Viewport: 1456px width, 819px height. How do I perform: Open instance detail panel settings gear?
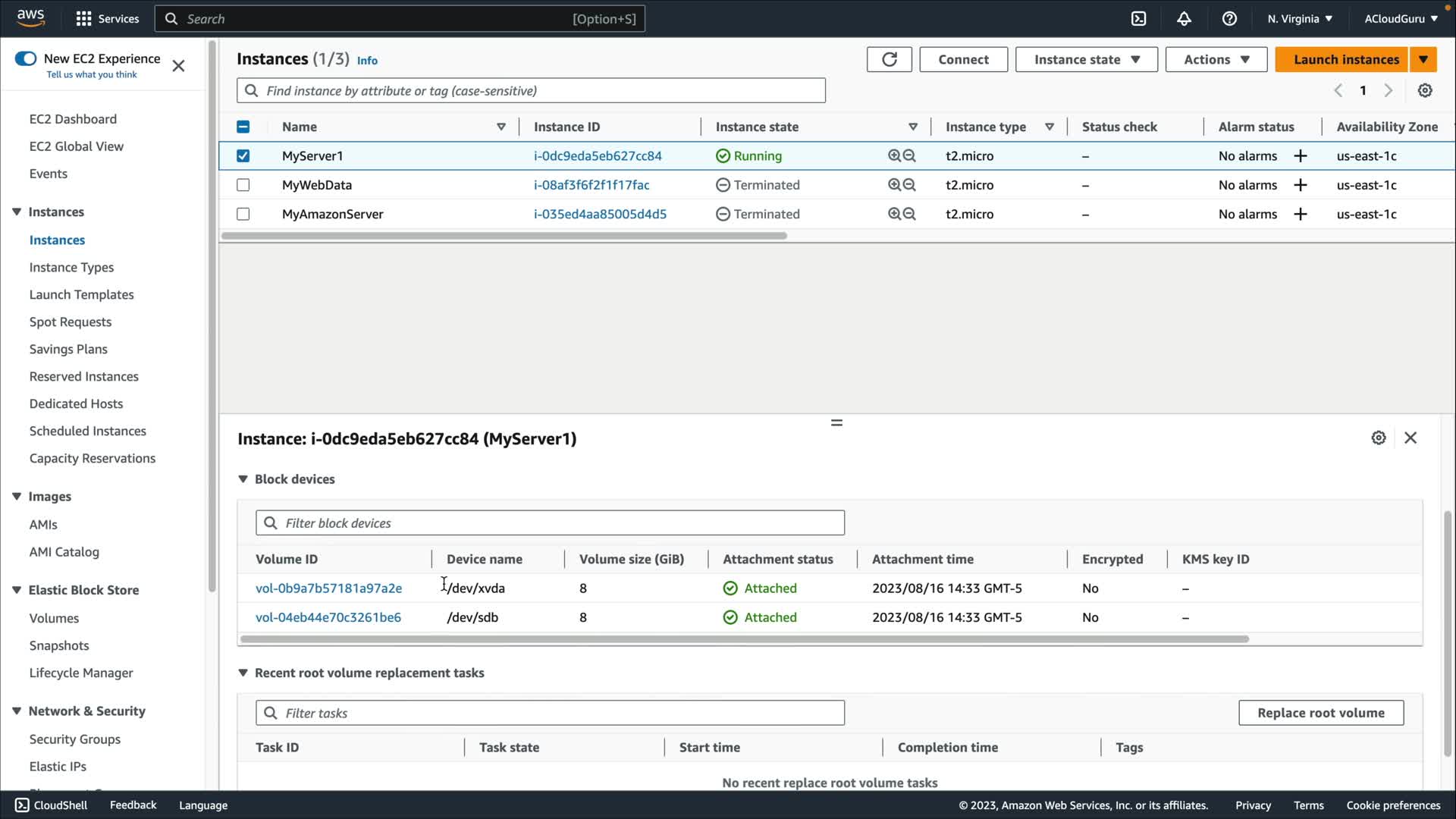click(1378, 438)
